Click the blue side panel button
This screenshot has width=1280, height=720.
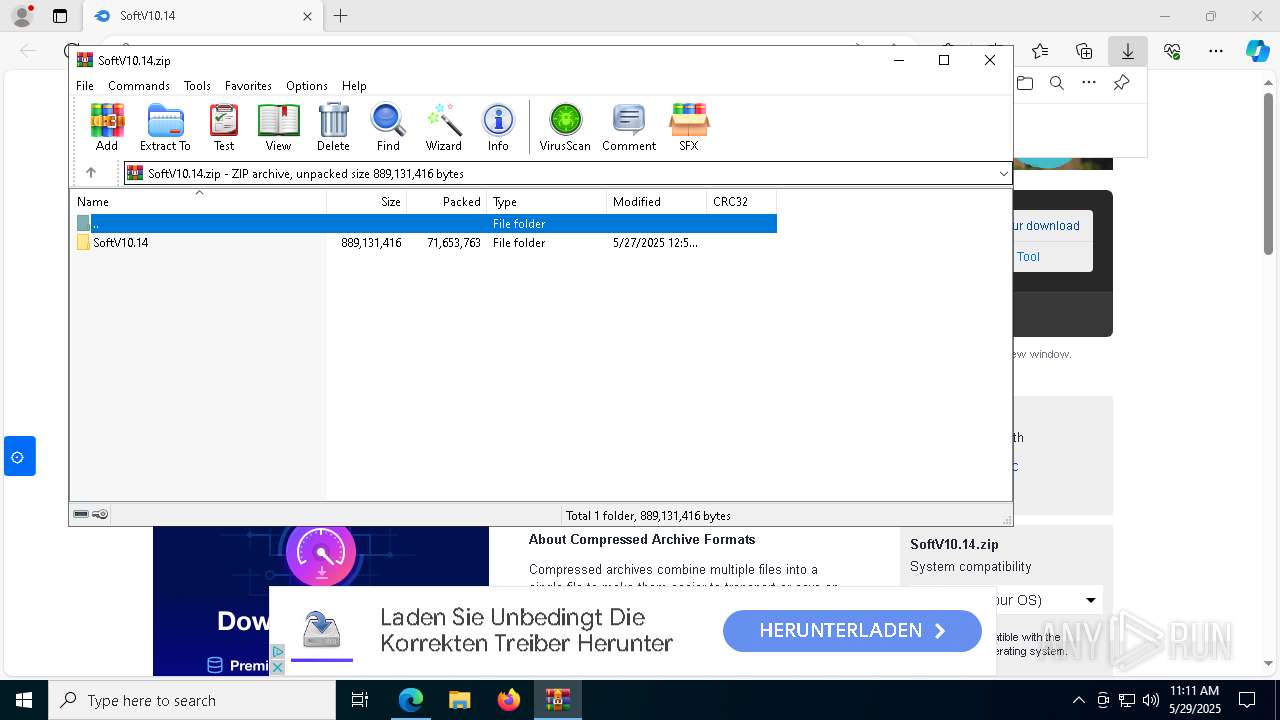point(19,456)
